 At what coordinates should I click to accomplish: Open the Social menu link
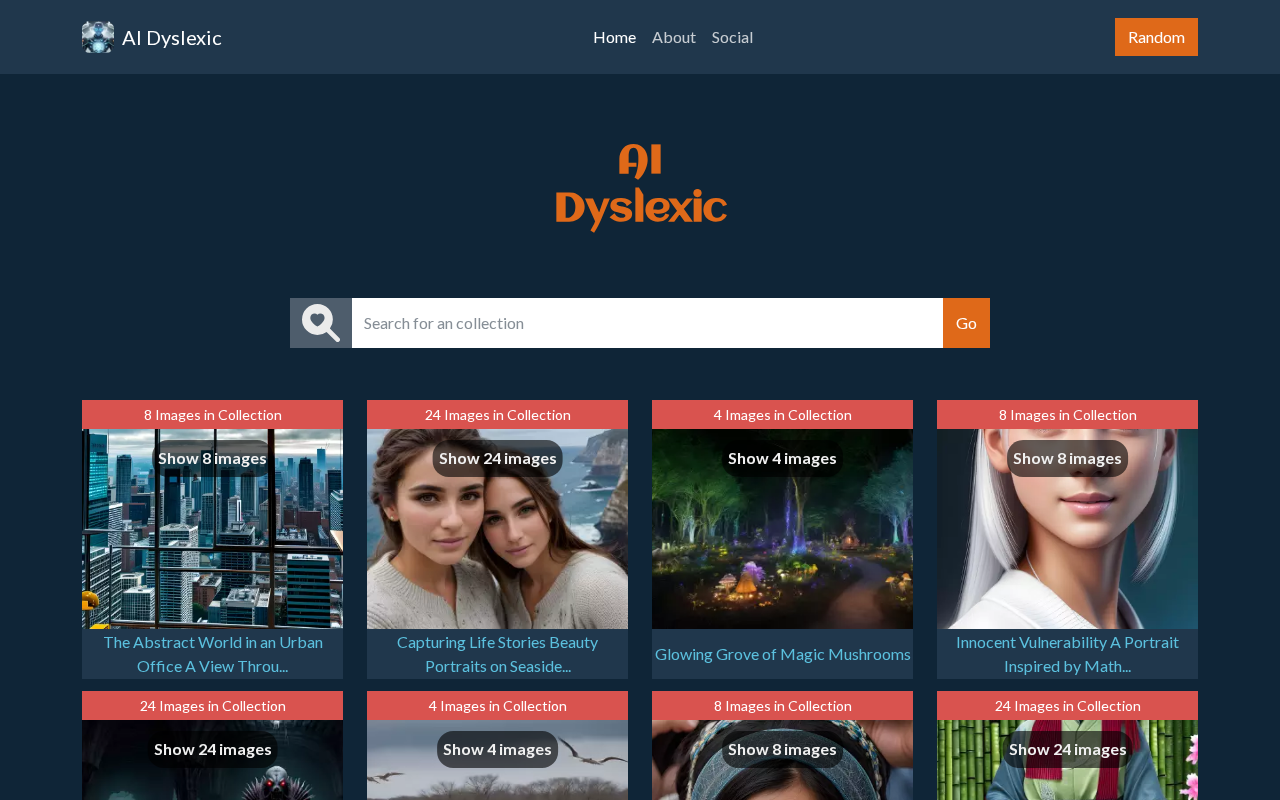coord(732,37)
